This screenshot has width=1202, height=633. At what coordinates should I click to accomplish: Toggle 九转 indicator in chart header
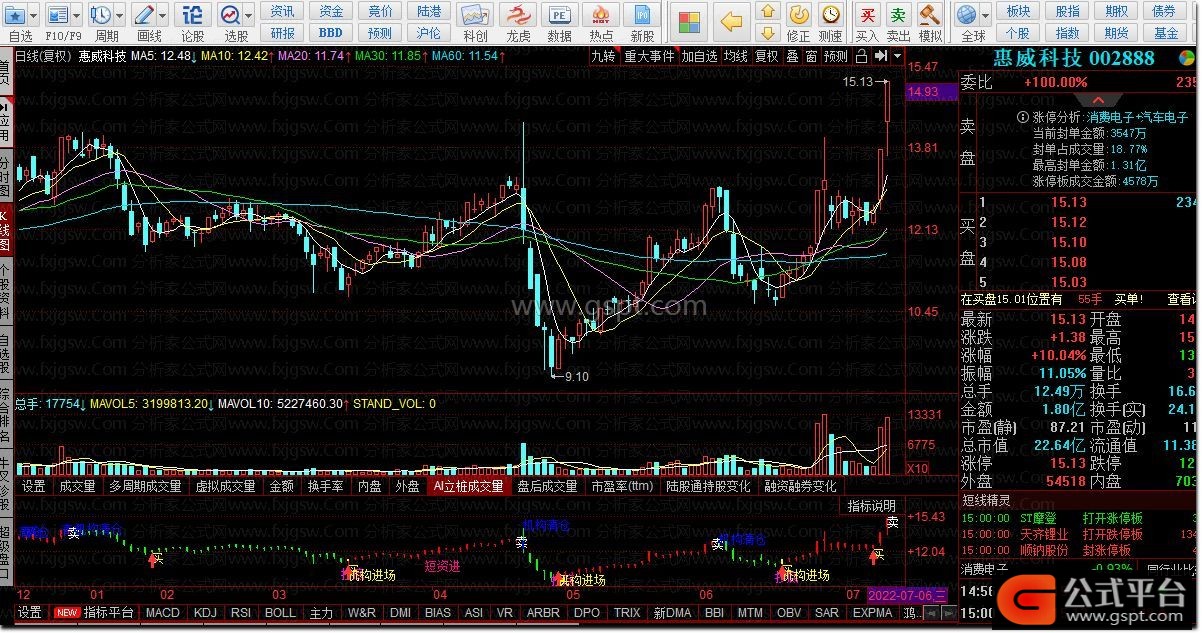603,56
